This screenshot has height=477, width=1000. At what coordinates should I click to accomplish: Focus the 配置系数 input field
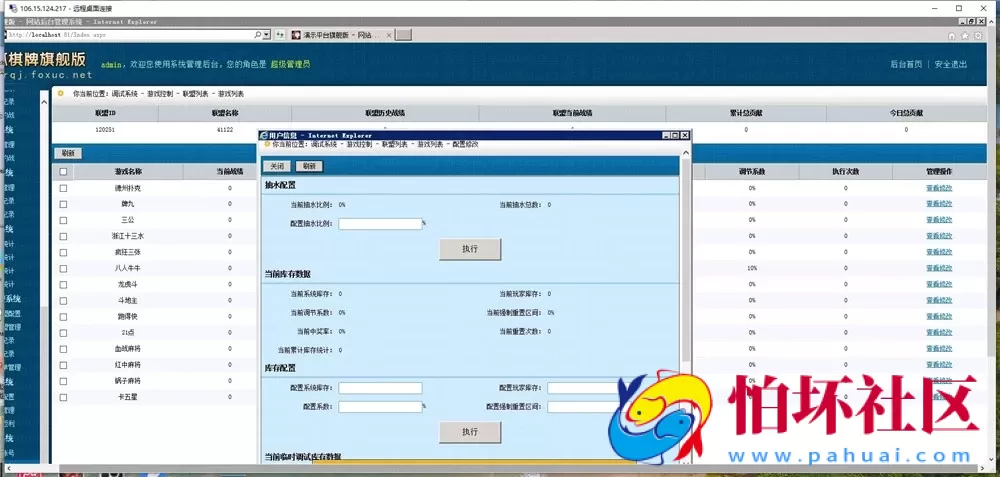[380, 407]
